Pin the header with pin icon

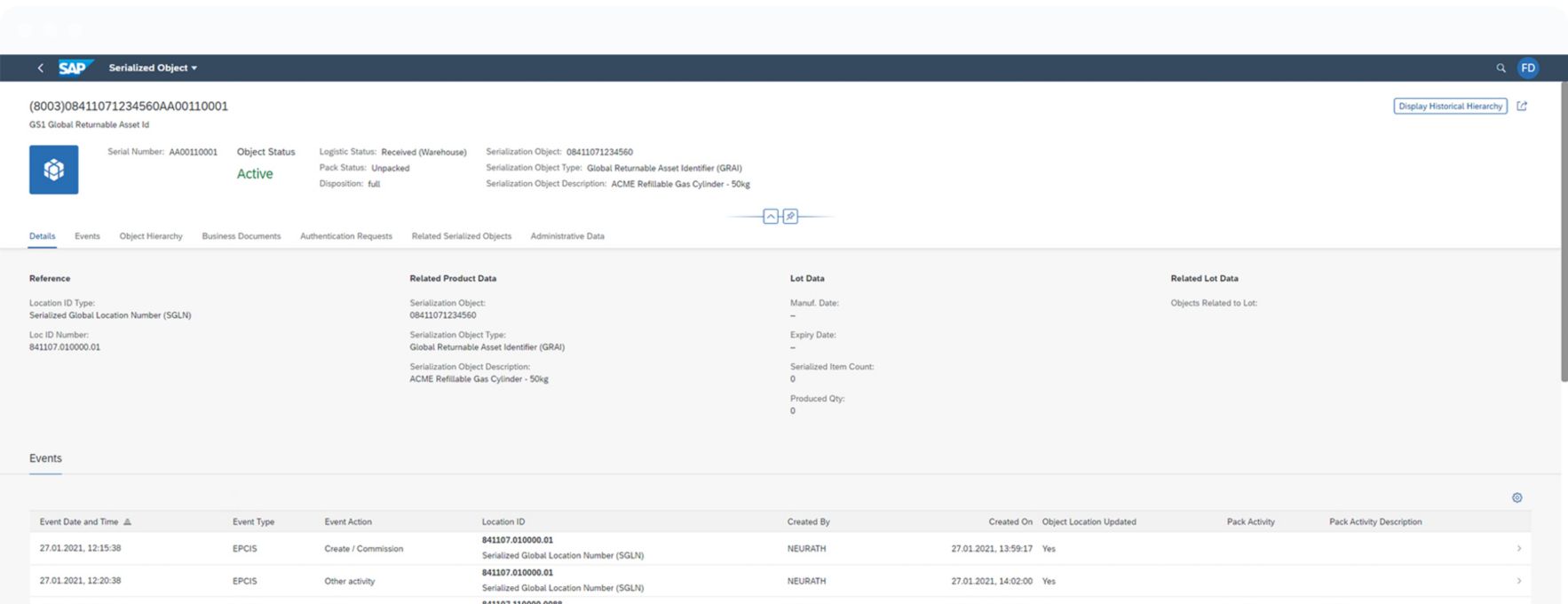[x=790, y=217]
